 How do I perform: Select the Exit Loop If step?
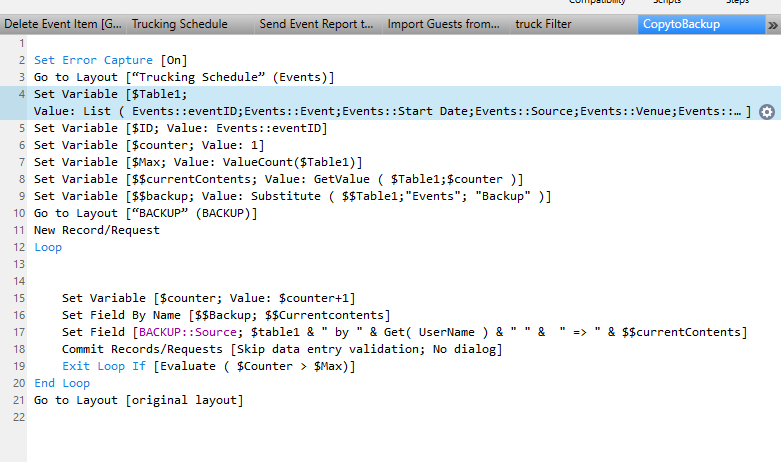point(208,366)
